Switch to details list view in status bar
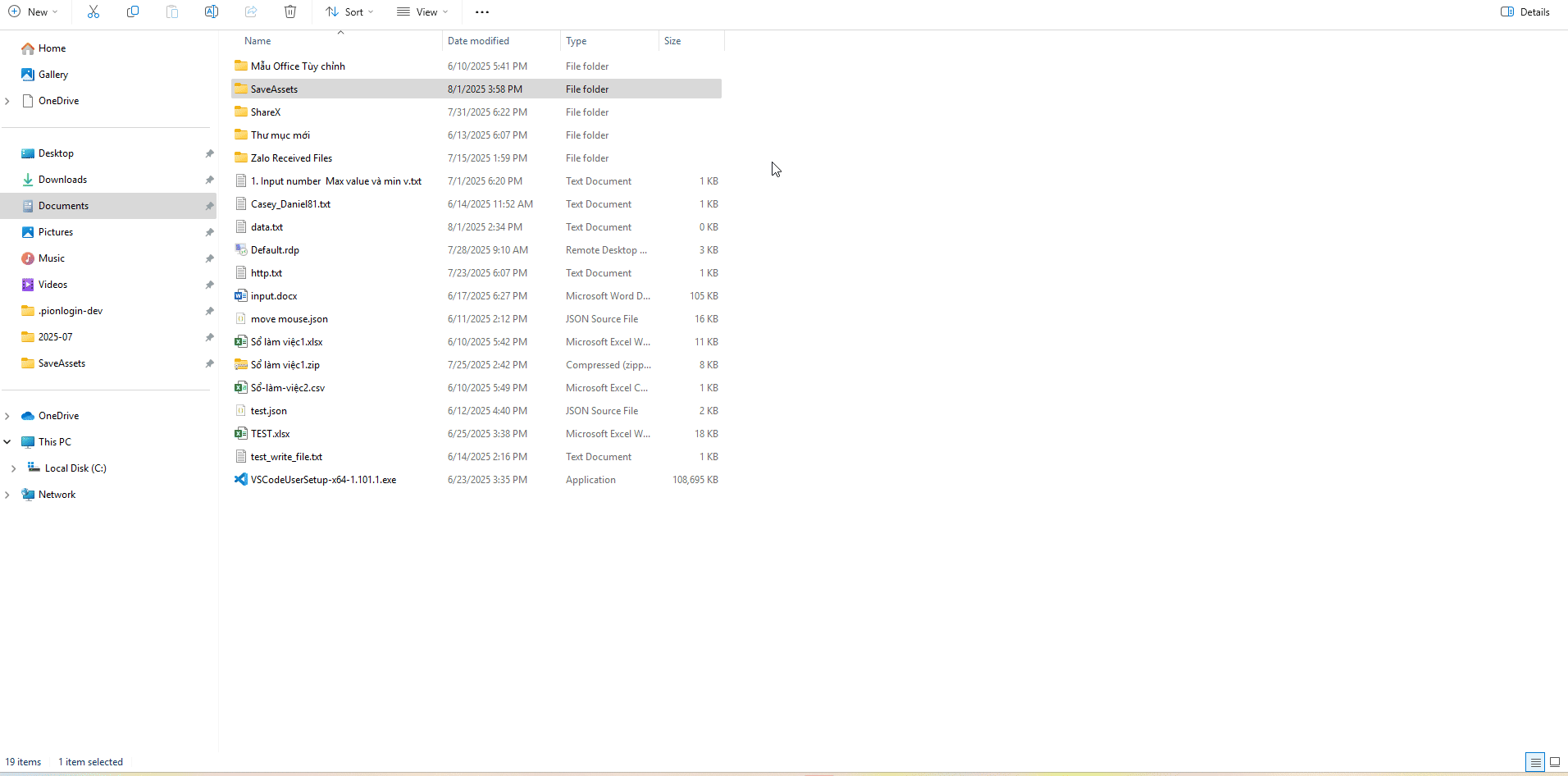1568x776 pixels. pyautogui.click(x=1535, y=762)
